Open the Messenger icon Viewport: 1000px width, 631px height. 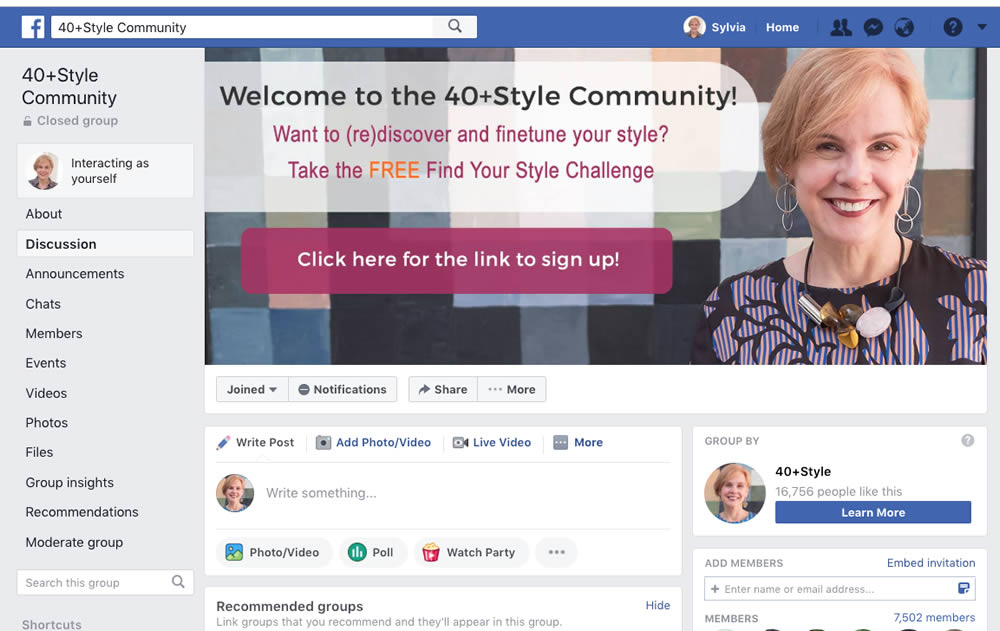tap(873, 27)
